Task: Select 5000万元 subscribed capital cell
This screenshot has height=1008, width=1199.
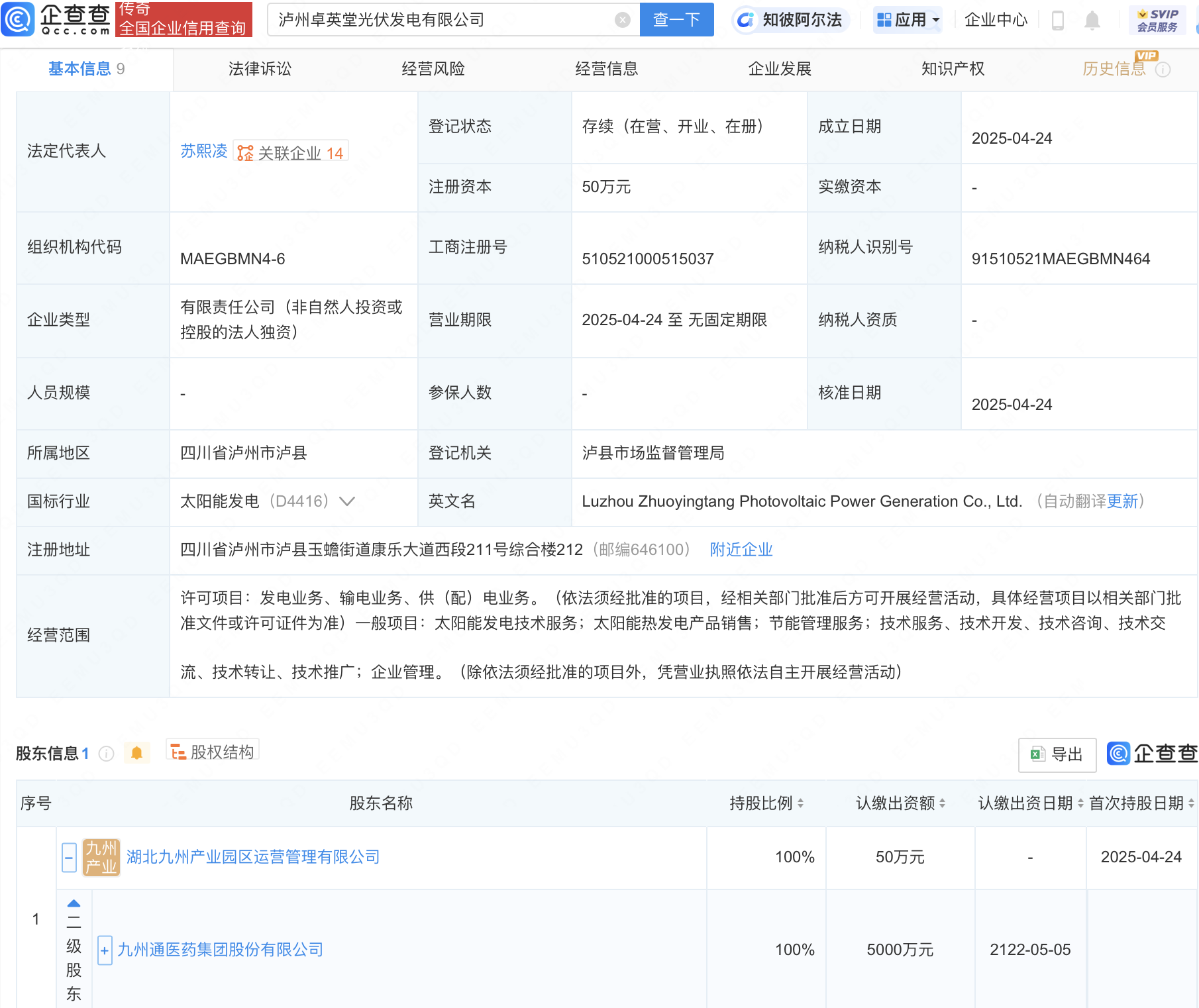Action: point(900,950)
